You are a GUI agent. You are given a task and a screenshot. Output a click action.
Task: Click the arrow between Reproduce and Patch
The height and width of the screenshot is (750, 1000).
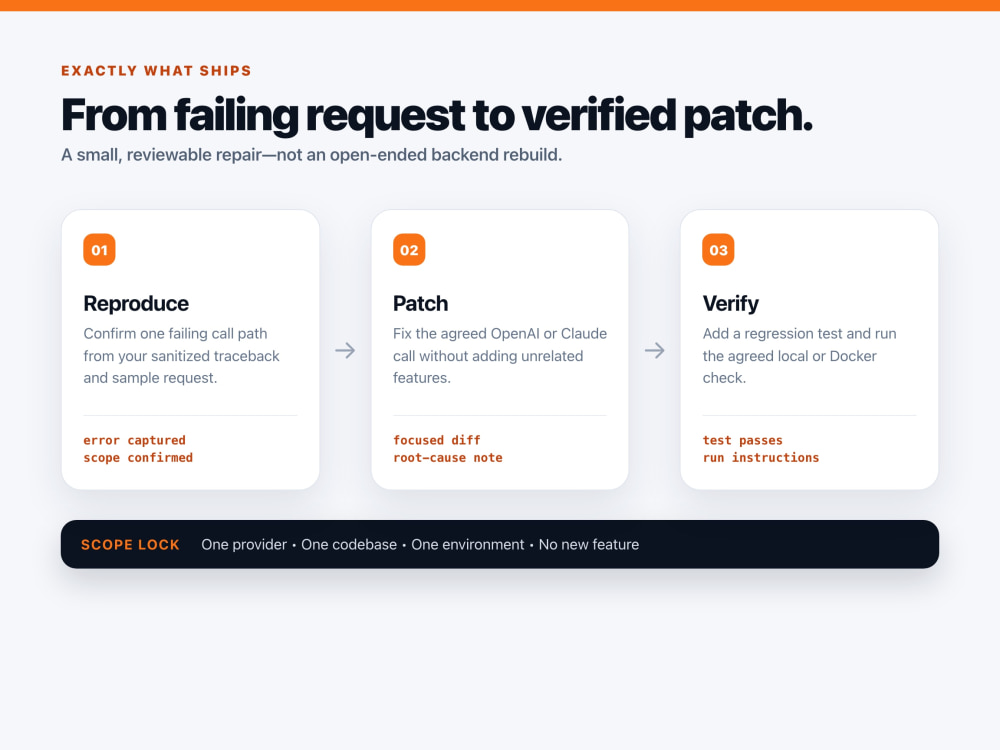coord(345,350)
